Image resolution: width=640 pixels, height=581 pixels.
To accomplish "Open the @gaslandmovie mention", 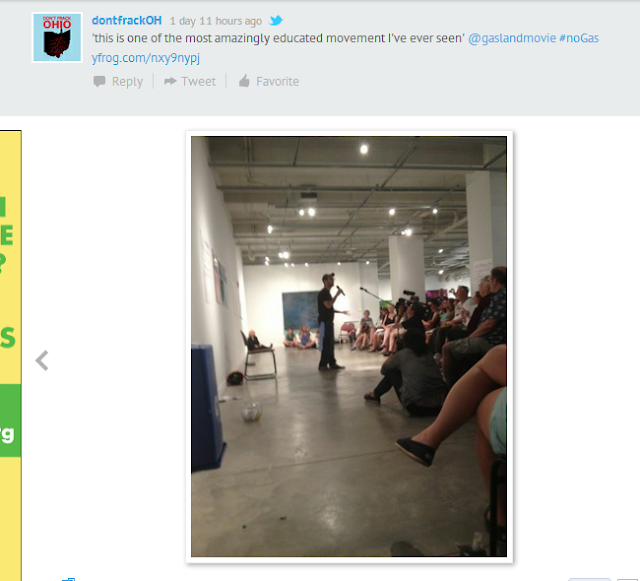I will pyautogui.click(x=512, y=38).
